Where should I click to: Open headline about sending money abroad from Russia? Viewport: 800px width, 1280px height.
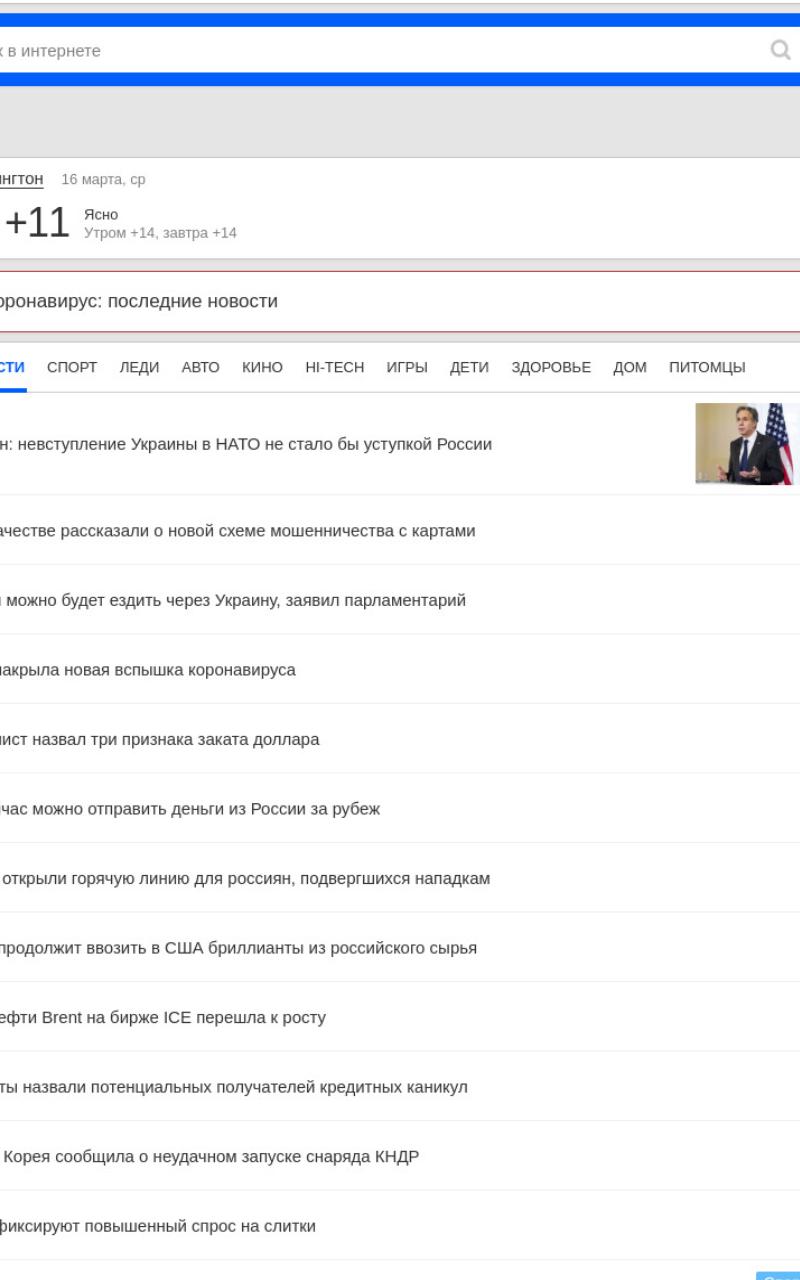[189, 809]
